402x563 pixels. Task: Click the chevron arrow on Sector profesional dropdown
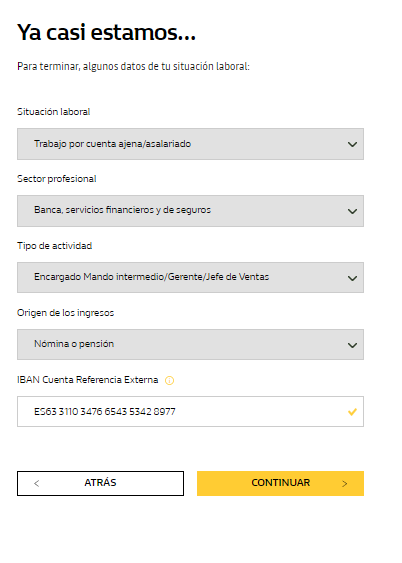coord(352,211)
